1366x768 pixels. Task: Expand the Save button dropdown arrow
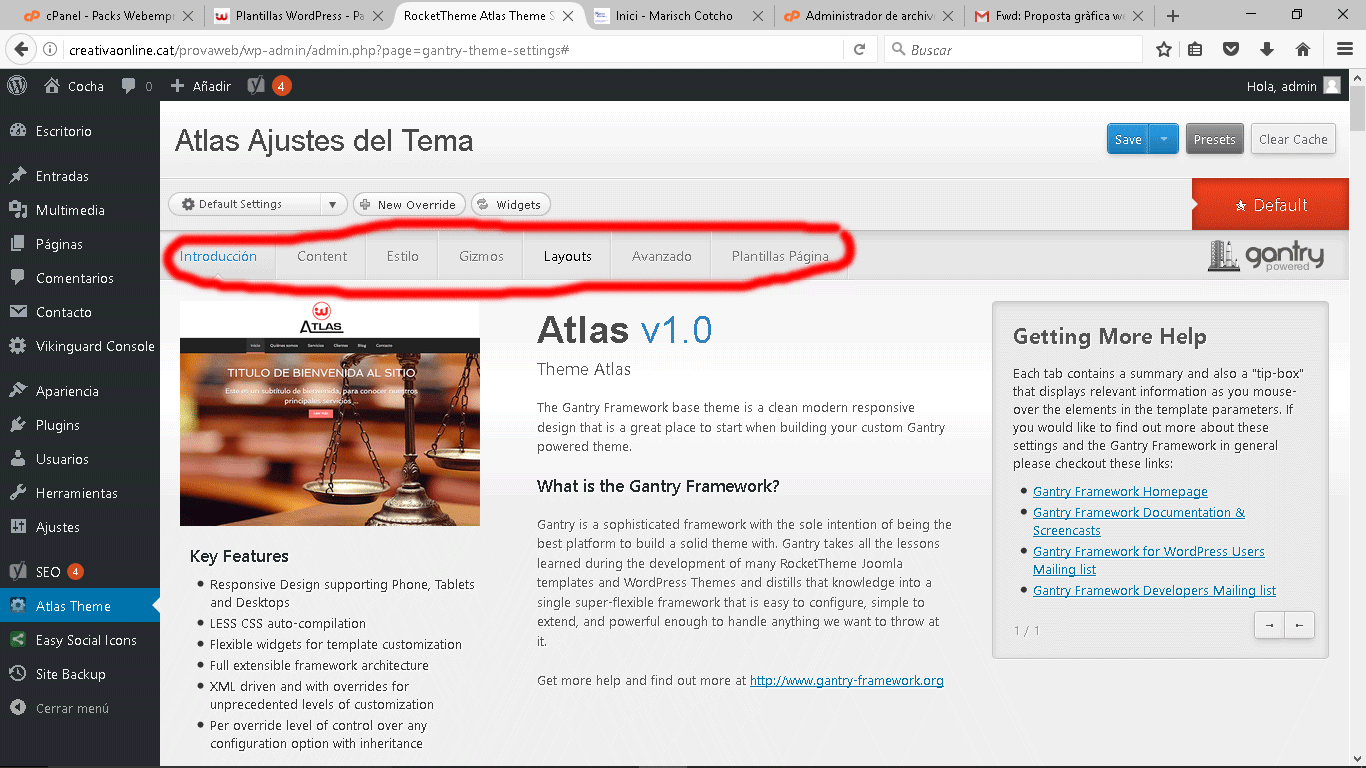(x=1164, y=139)
